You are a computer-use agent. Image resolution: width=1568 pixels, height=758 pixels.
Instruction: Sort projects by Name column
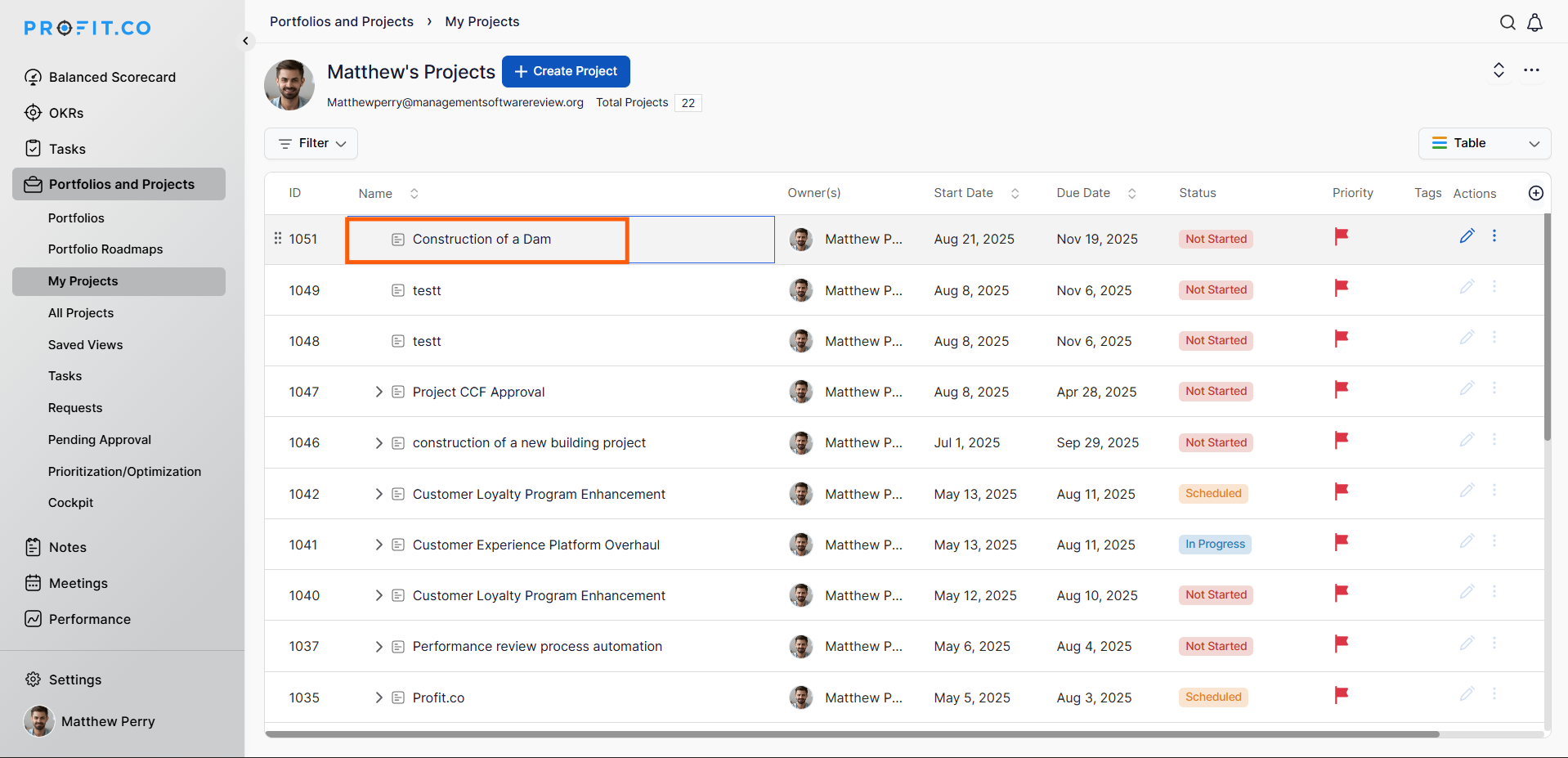[x=414, y=194]
